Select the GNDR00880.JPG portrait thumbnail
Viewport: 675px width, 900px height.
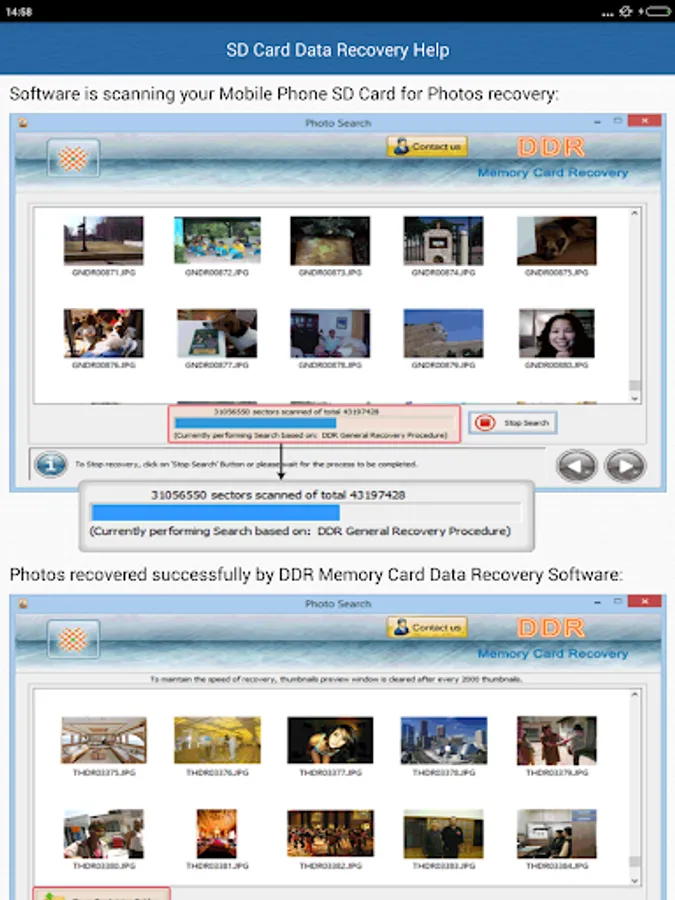556,333
